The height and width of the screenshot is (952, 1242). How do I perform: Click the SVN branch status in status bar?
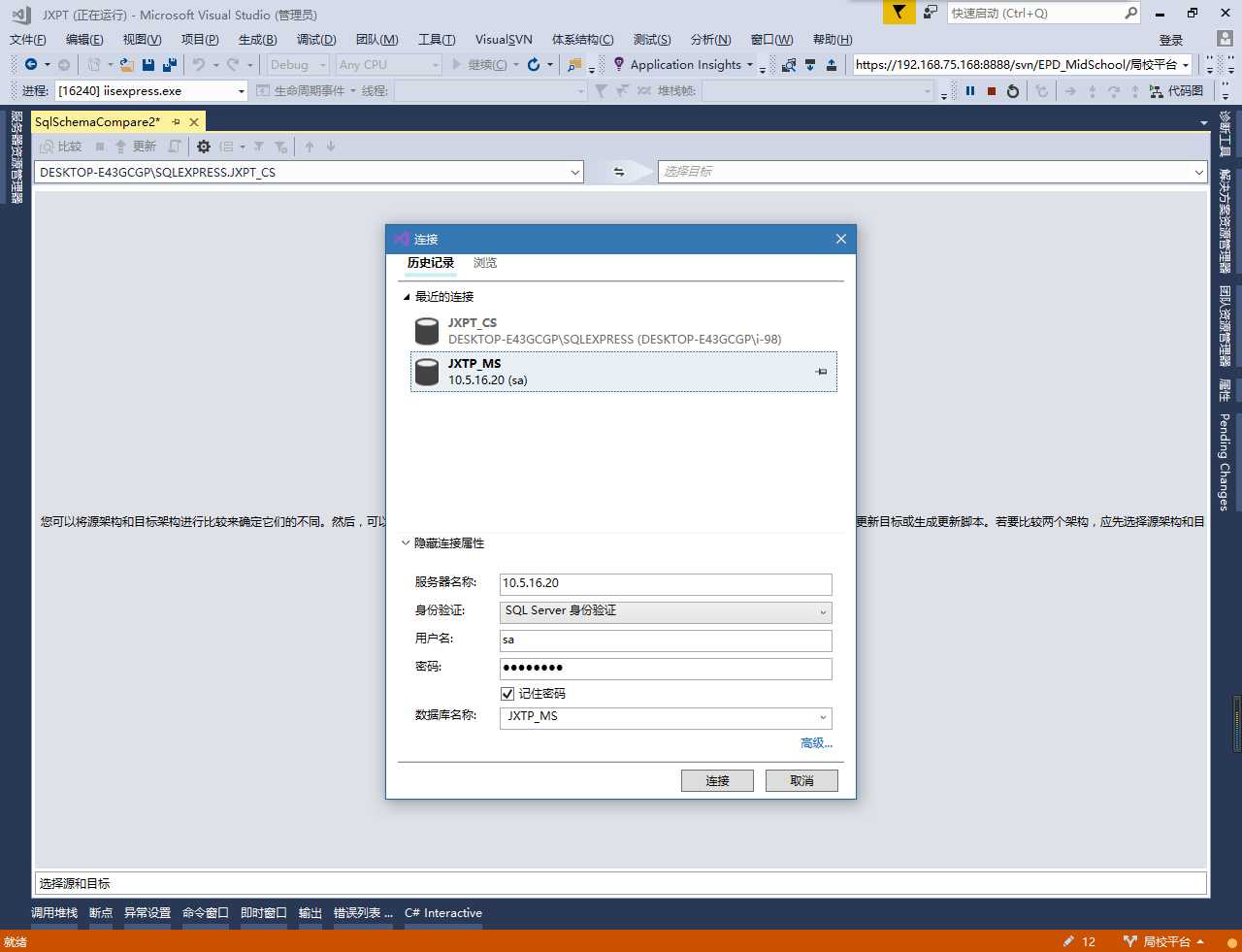coord(1163,941)
